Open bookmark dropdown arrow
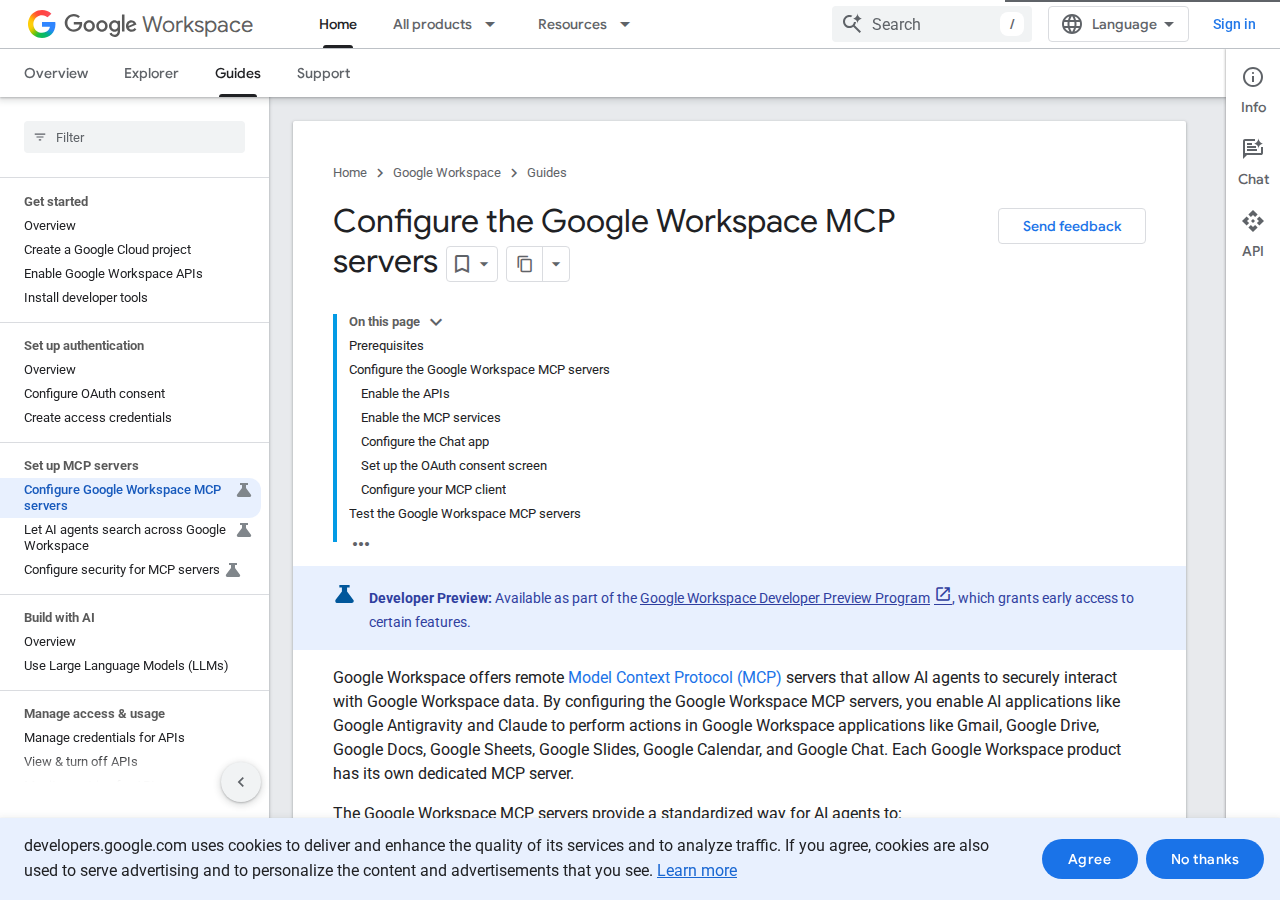 point(485,264)
